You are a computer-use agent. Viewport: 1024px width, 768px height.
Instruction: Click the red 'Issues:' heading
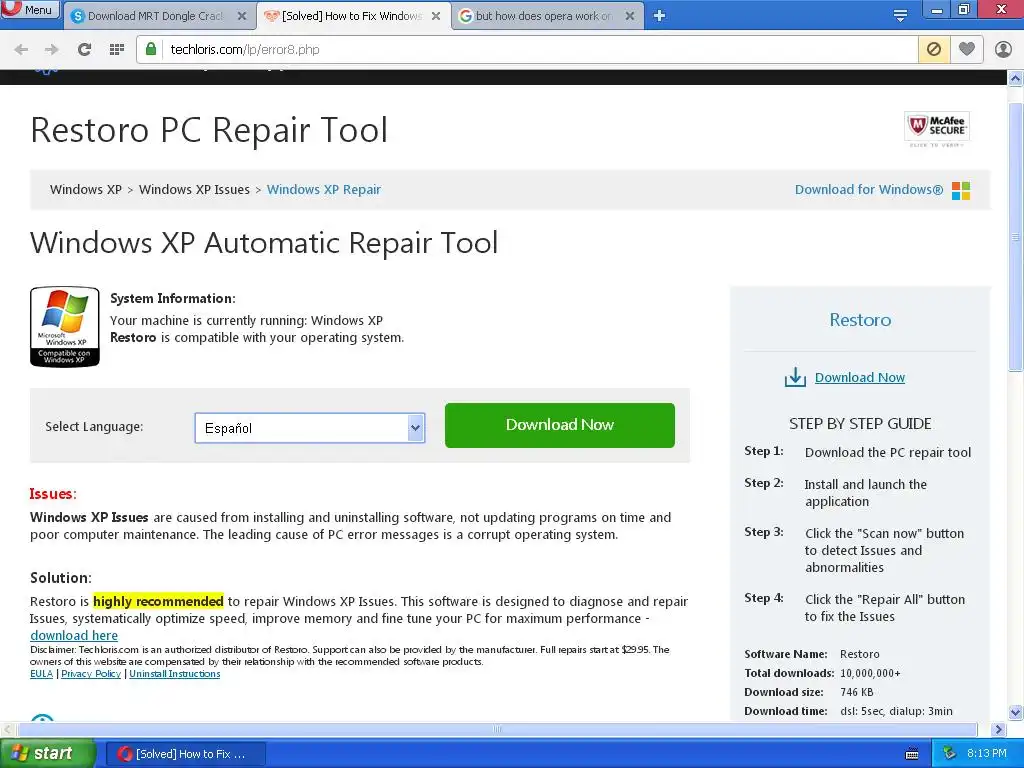53,494
